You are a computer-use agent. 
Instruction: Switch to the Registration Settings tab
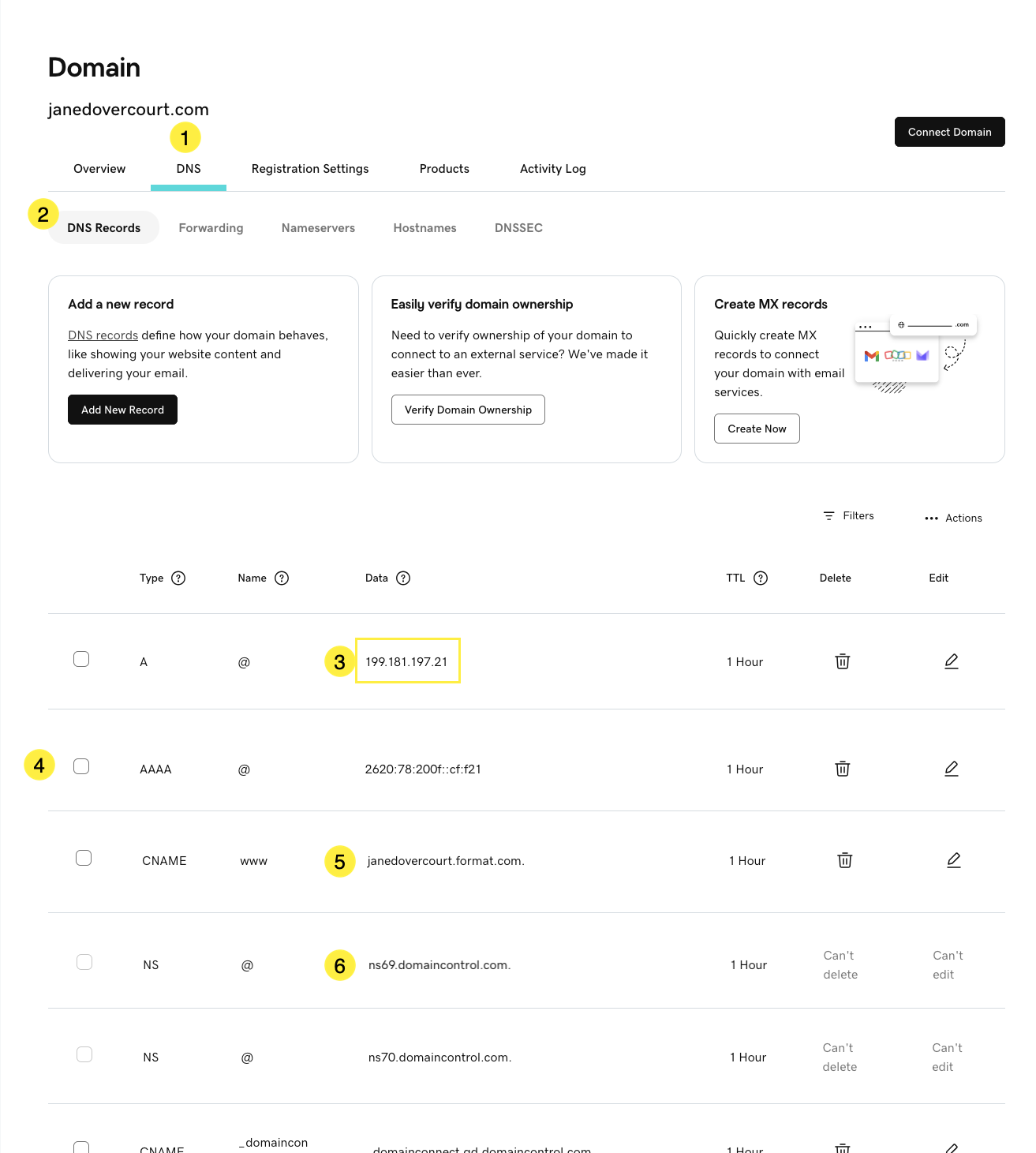pyautogui.click(x=310, y=169)
